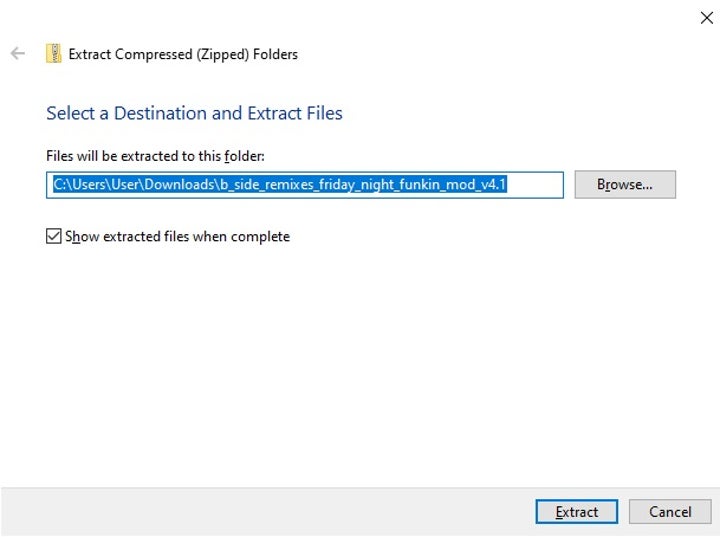720x537 pixels.
Task: Uncheck the Show extracted files checkbox
Action: click(54, 237)
